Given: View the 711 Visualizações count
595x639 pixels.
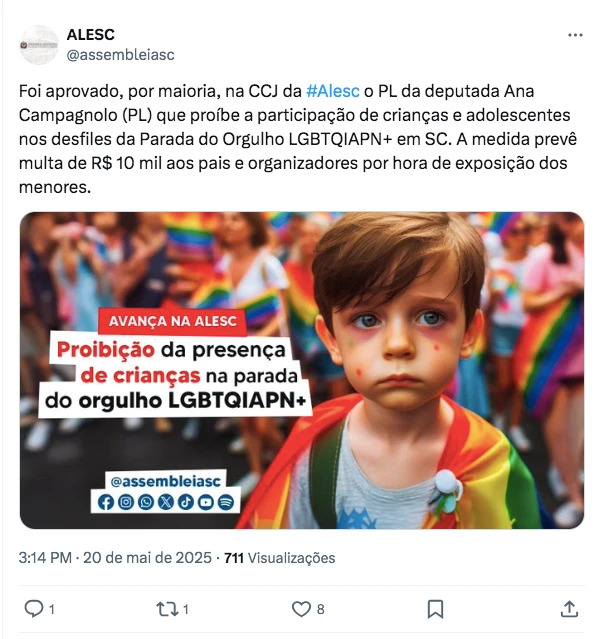Looking at the screenshot, I should pyautogui.click(x=280, y=557).
